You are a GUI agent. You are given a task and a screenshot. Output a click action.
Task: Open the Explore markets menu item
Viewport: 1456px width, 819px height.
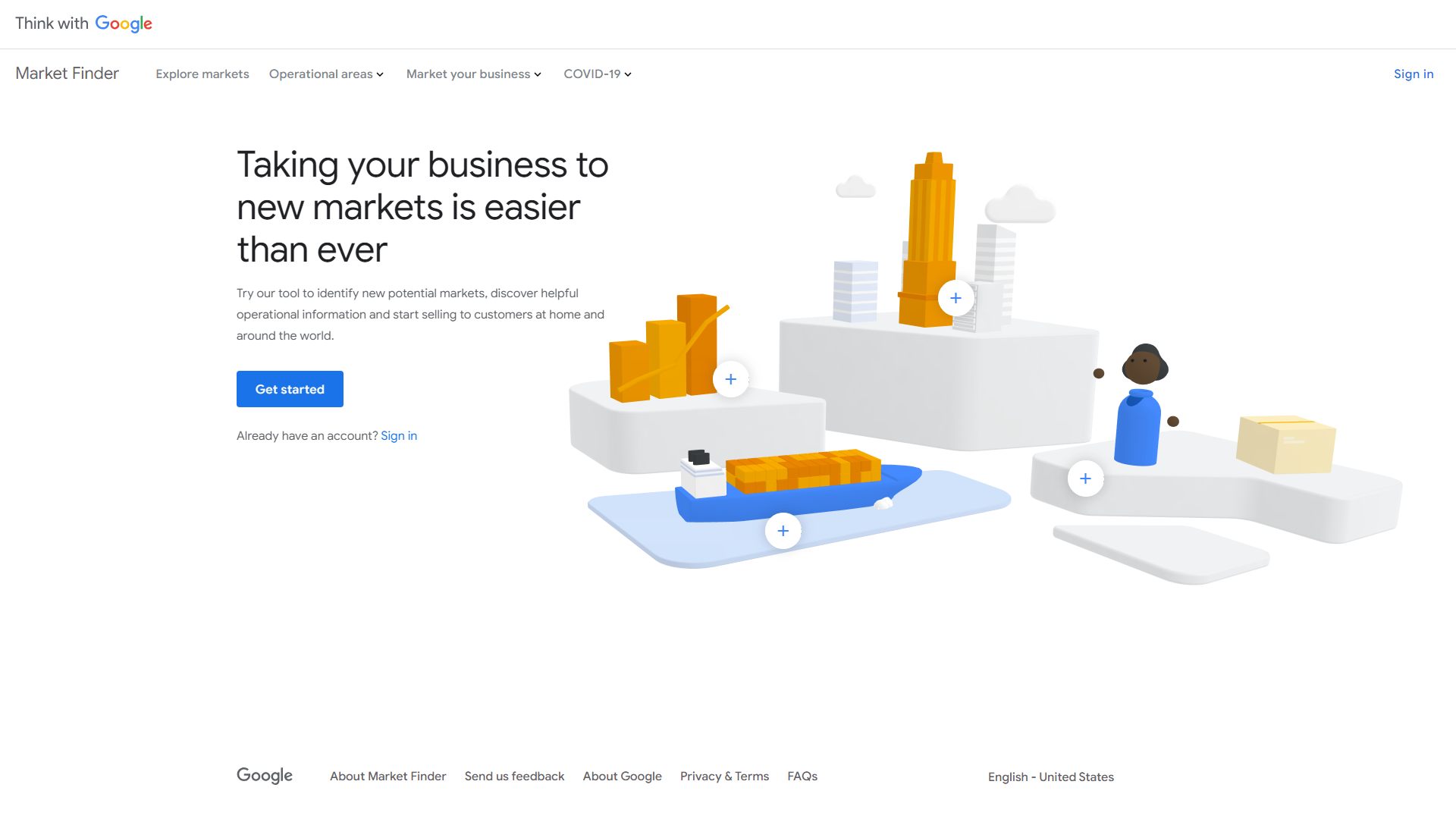tap(202, 74)
